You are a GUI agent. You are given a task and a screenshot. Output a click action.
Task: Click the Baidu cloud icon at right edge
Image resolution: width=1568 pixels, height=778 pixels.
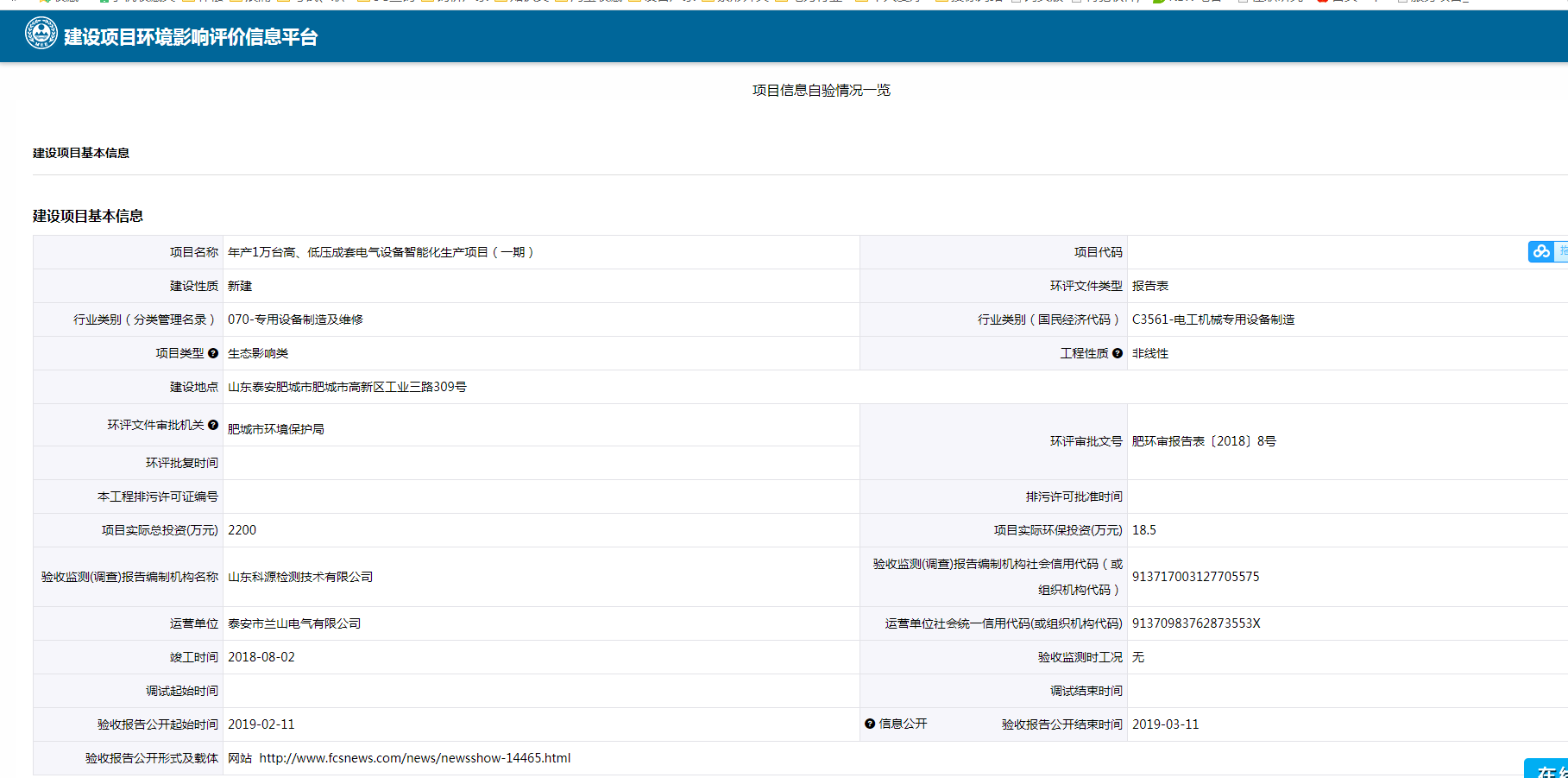1541,251
